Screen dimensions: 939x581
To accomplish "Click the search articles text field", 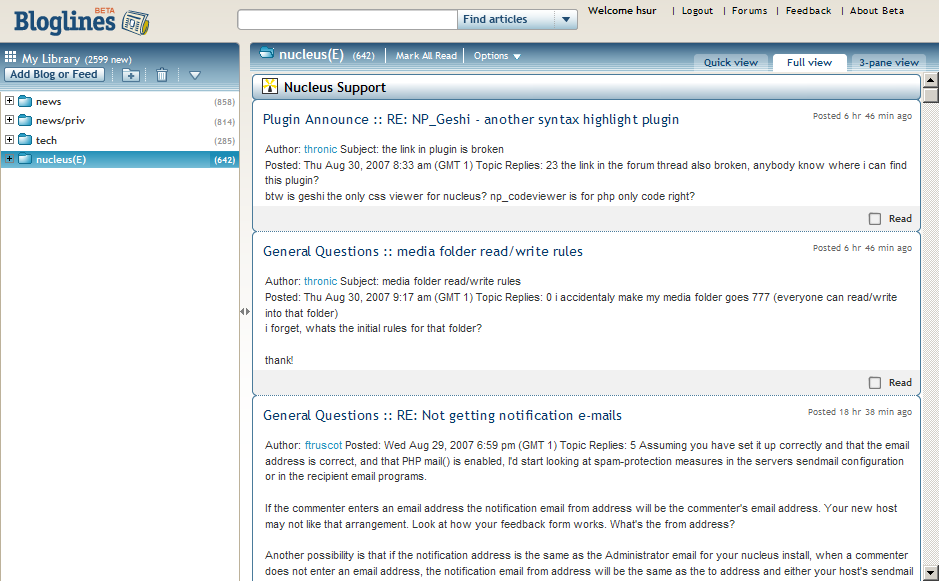I will (x=347, y=20).
